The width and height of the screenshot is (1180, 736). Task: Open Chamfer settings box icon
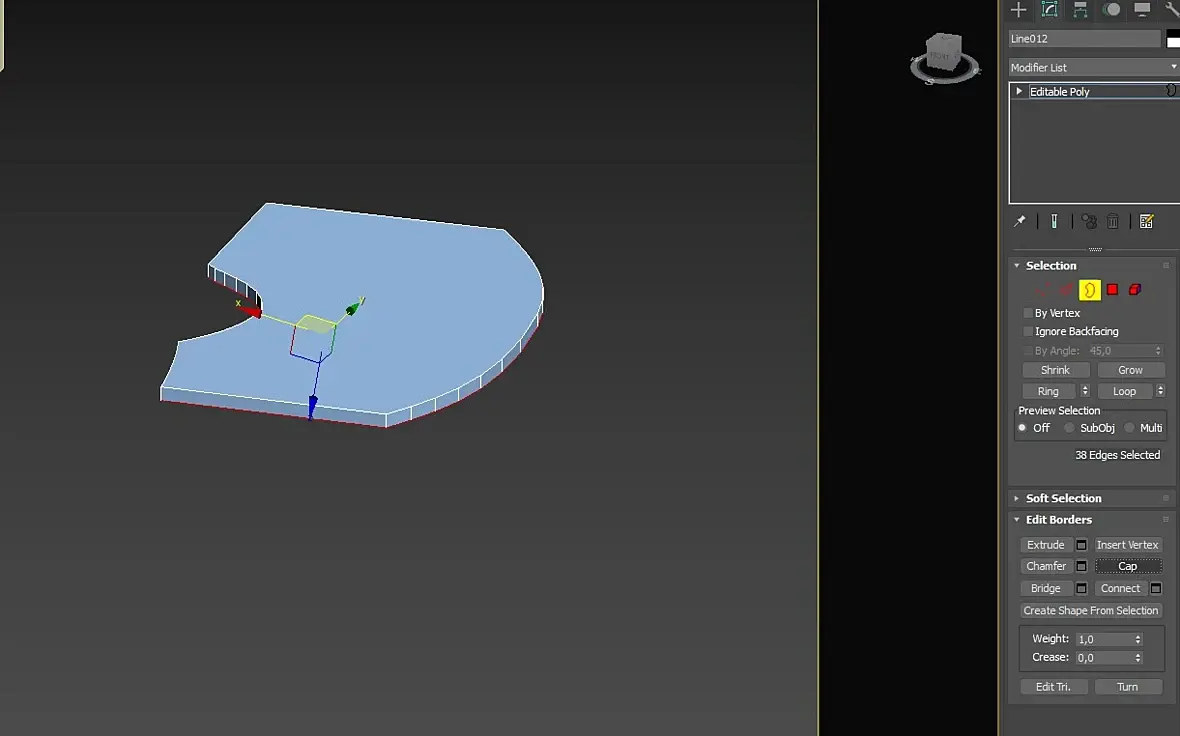click(1081, 566)
